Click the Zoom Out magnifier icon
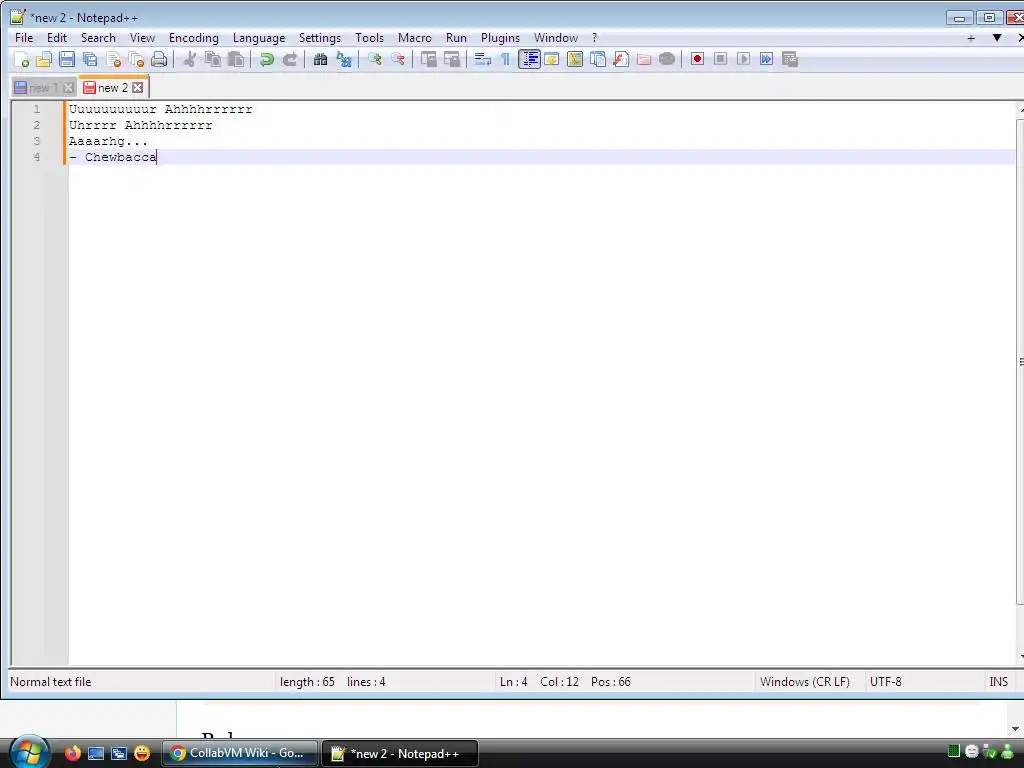1024x768 pixels. tap(398, 59)
